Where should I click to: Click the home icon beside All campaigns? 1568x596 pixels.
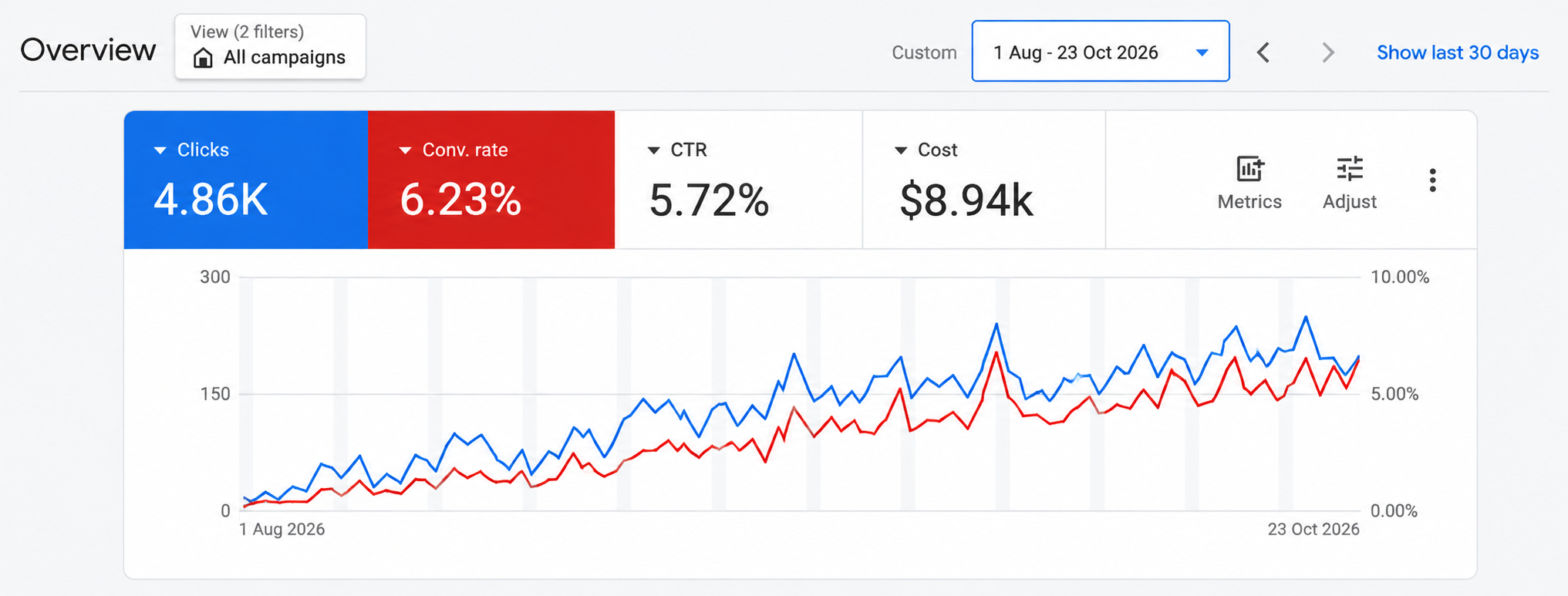pyautogui.click(x=203, y=58)
